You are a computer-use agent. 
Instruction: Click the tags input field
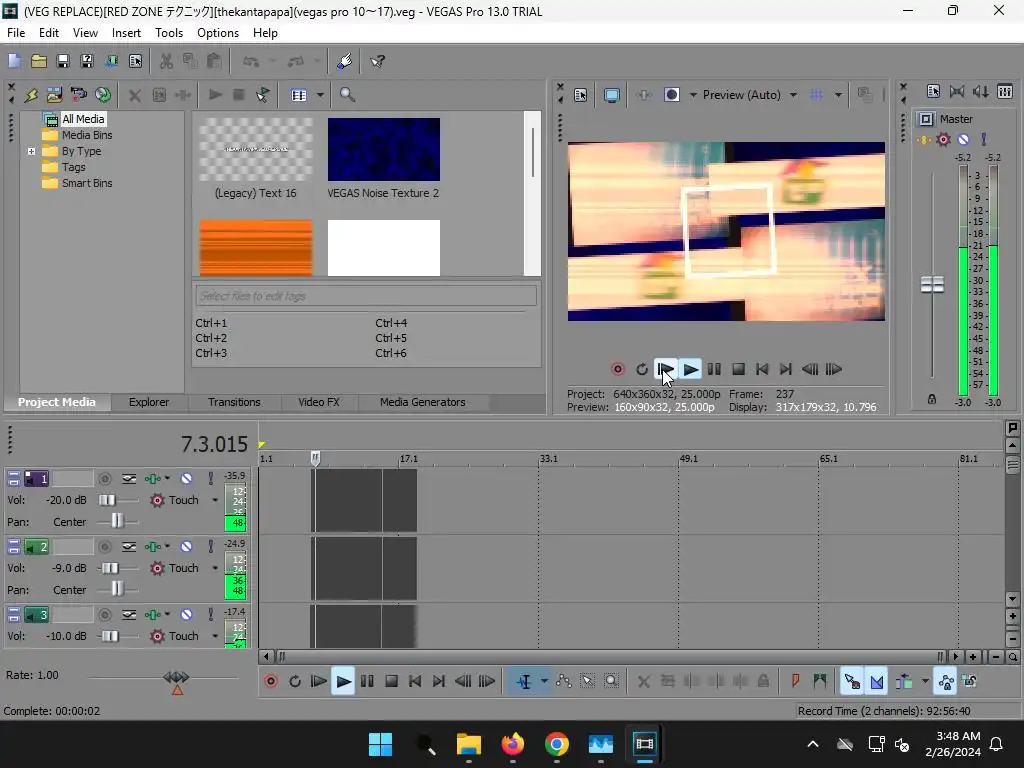[x=366, y=296]
